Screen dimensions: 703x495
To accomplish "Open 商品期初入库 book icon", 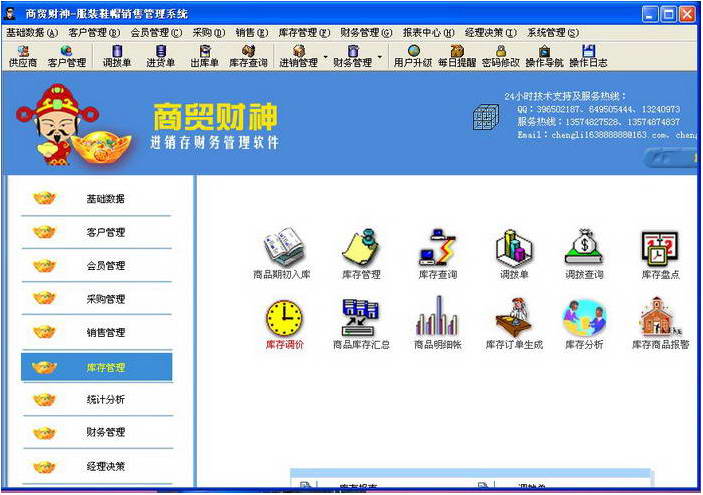I will click(283, 247).
